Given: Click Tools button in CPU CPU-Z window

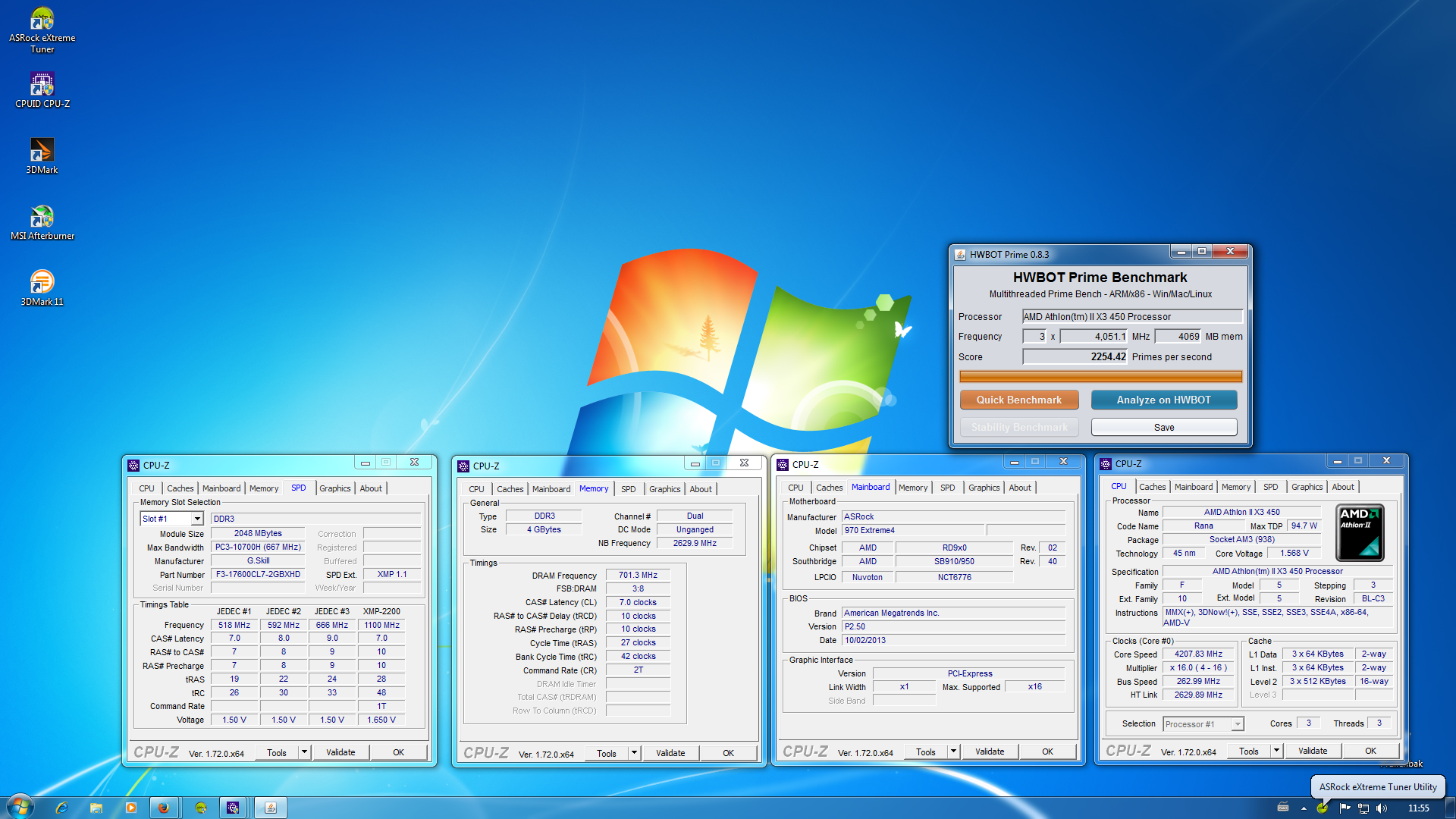Looking at the screenshot, I should (1248, 751).
